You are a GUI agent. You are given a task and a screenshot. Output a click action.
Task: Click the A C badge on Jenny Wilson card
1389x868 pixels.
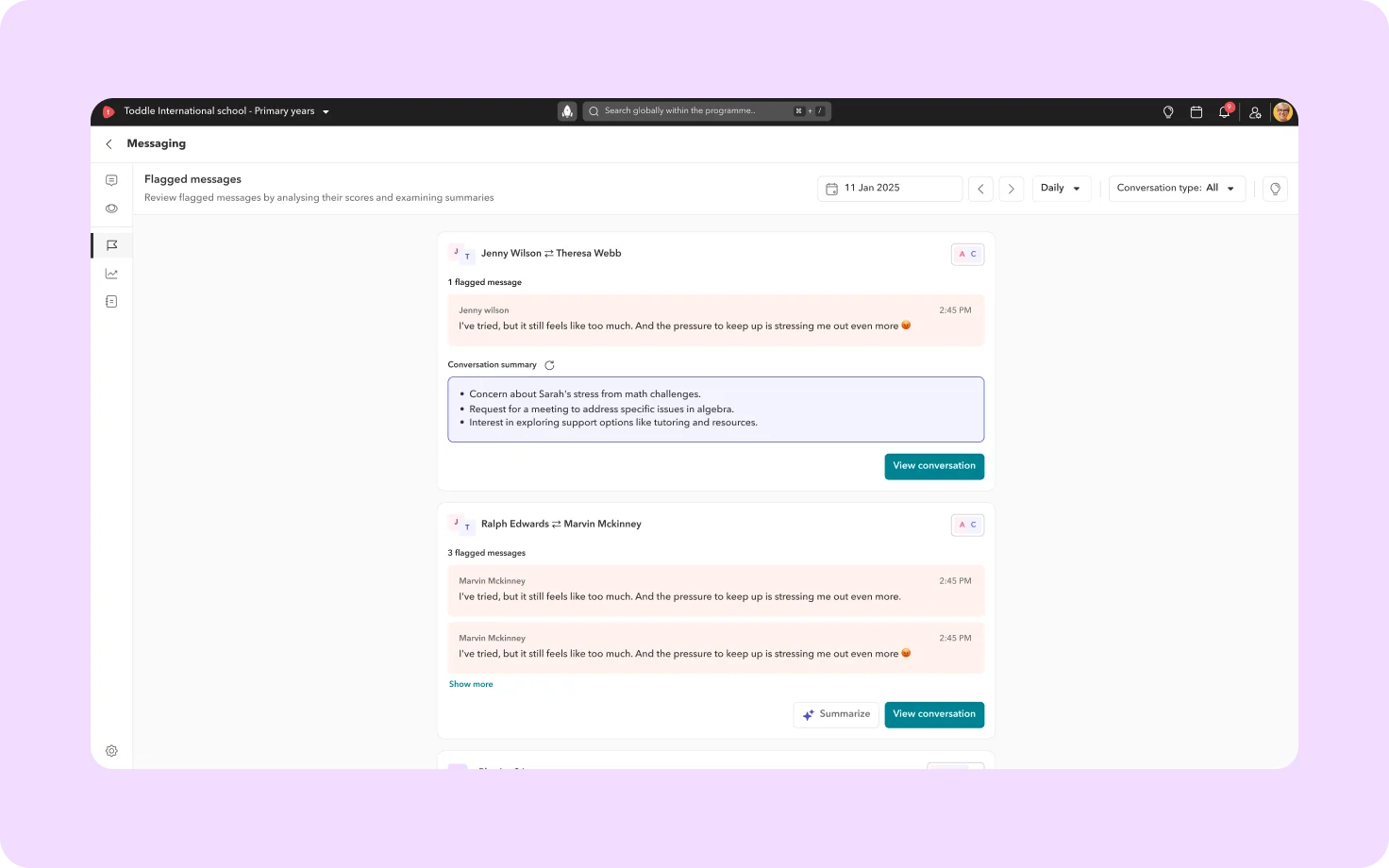[968, 254]
